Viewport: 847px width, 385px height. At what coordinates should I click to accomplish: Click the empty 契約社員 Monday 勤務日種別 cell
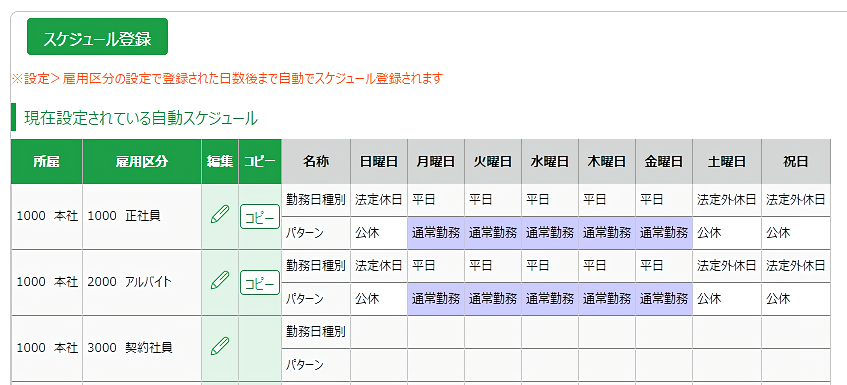pyautogui.click(x=436, y=332)
